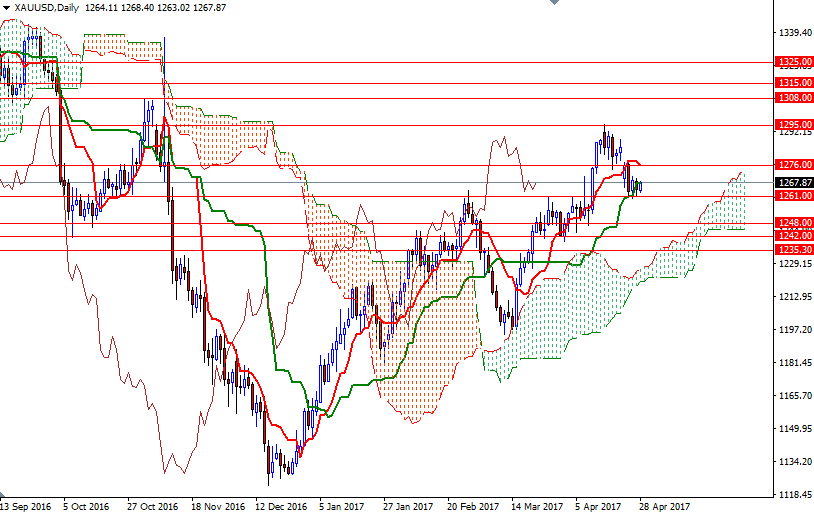Select the 1295.00 red price level label
The image size is (814, 514).
[794, 125]
